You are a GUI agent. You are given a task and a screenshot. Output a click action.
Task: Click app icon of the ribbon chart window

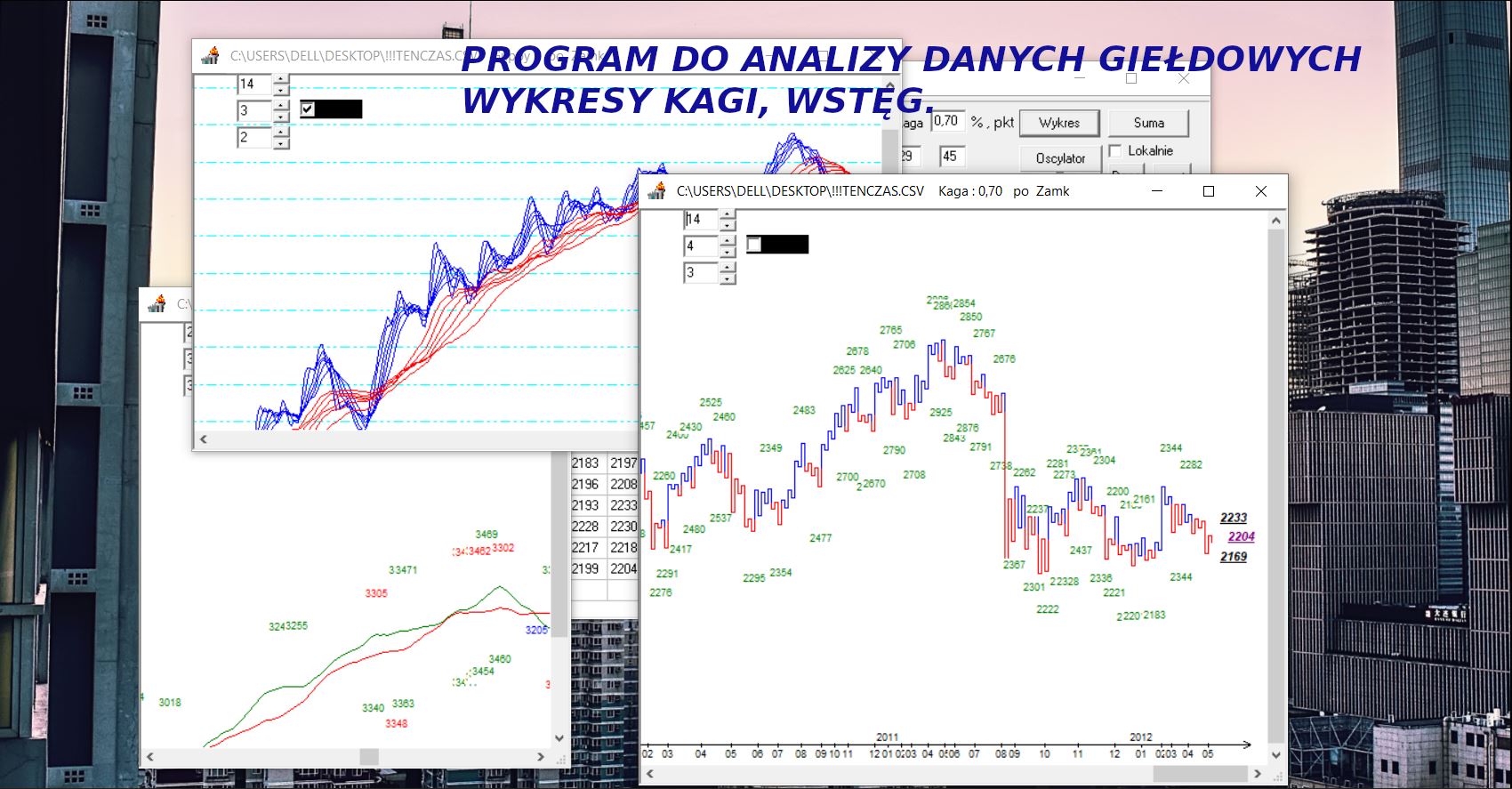tap(210, 56)
